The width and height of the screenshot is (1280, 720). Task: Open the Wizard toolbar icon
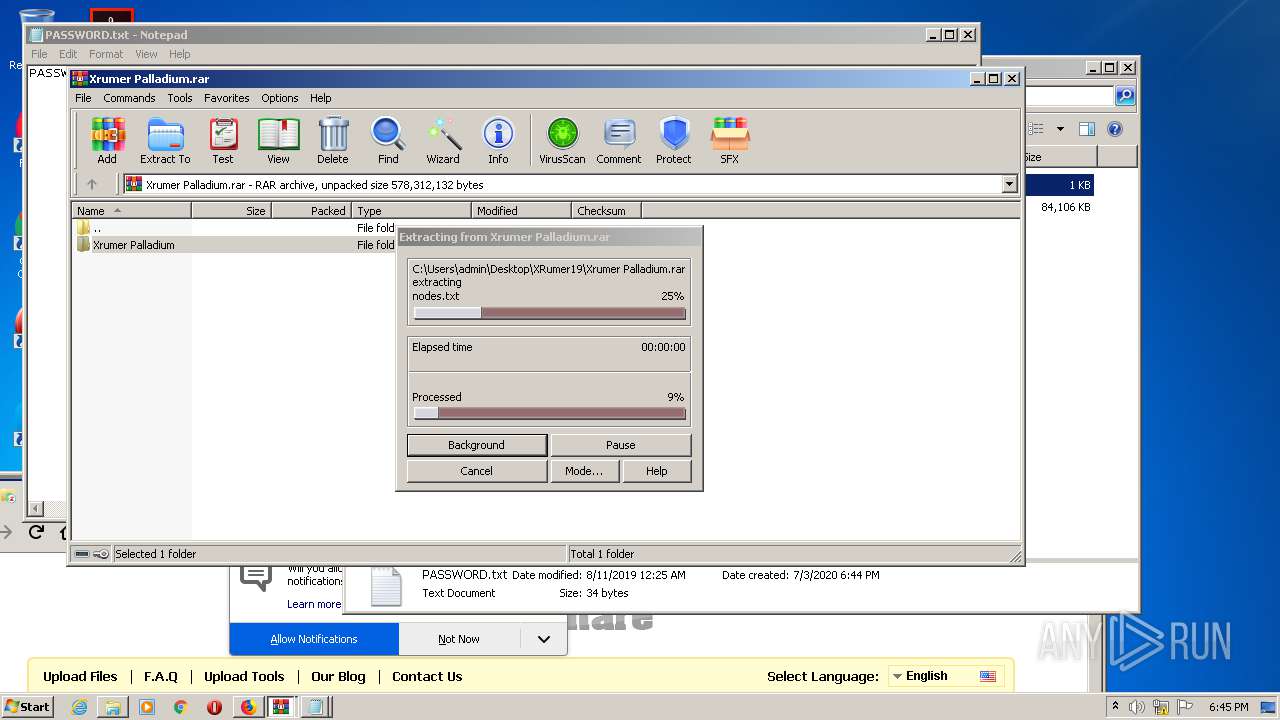[x=443, y=140]
